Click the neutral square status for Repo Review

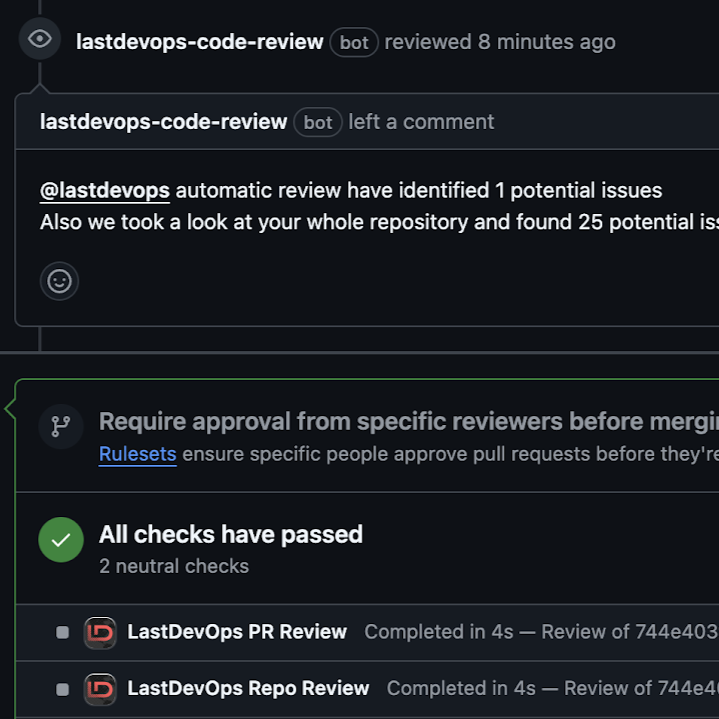pos(62,689)
